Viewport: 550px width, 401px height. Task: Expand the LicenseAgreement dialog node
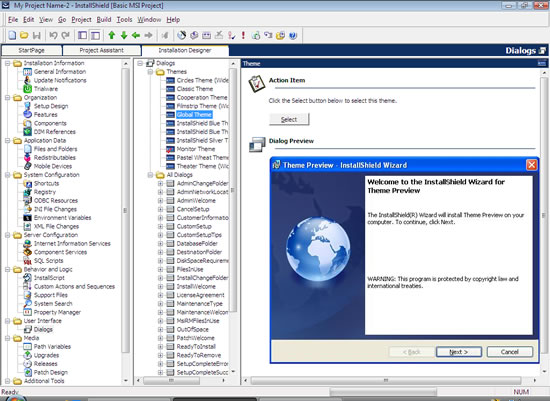coord(160,295)
